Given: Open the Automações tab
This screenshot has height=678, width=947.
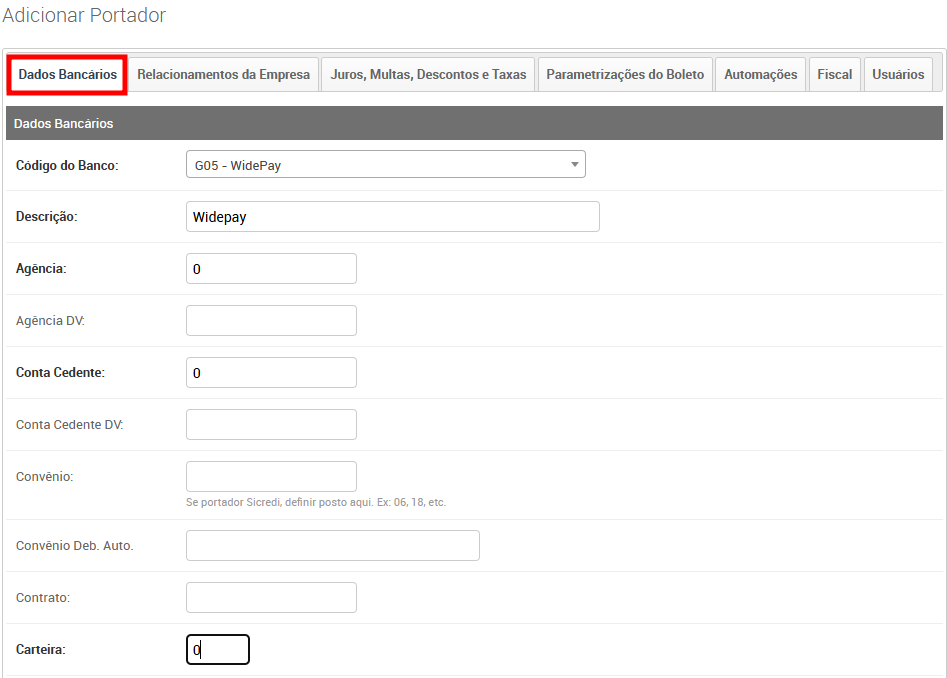Looking at the screenshot, I should click(x=760, y=75).
